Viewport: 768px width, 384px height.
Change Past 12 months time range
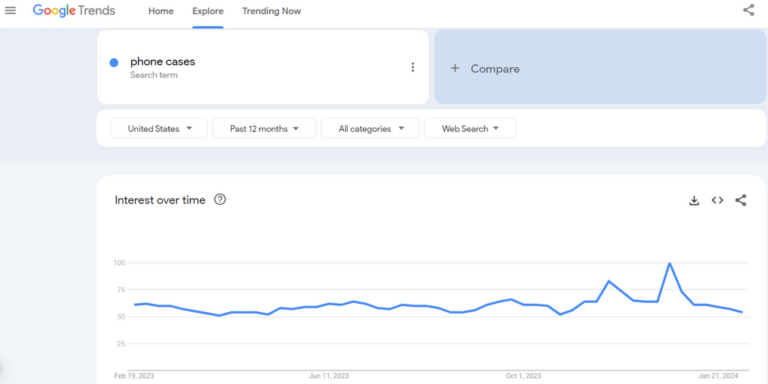264,129
